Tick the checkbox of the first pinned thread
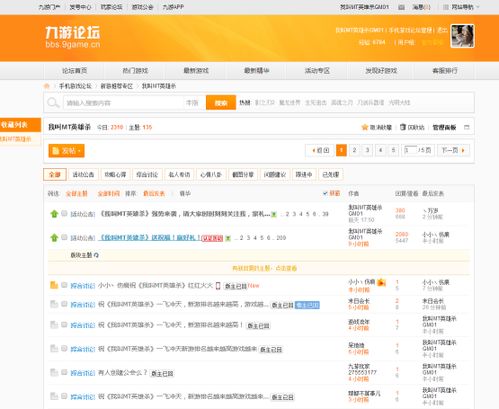Screen dimensions: 499x409 pos(64,213)
